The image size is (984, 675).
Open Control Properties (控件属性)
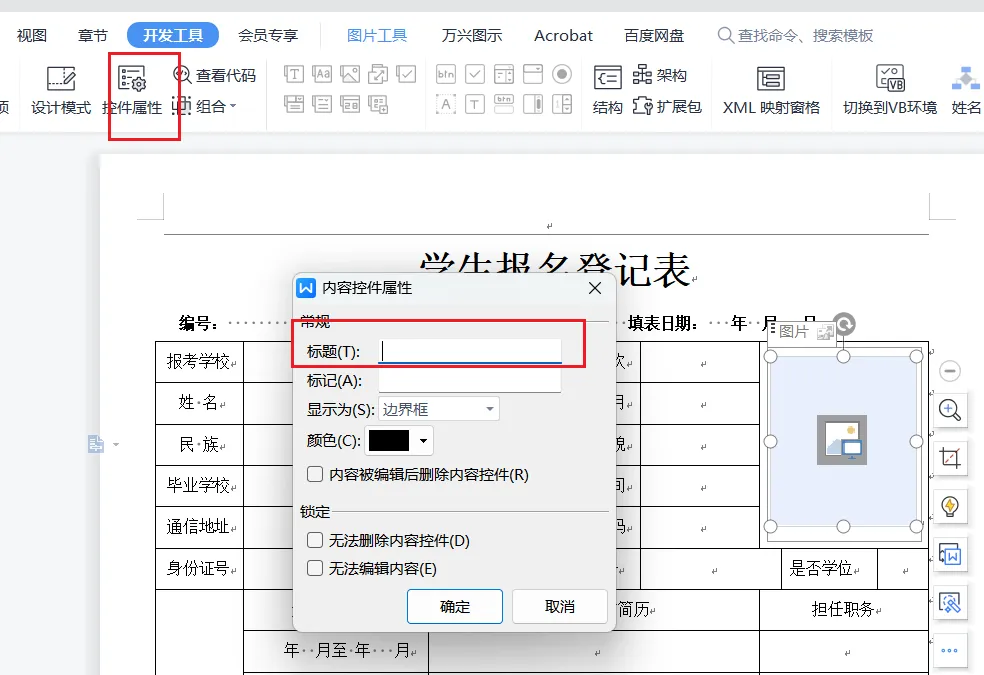pos(132,90)
